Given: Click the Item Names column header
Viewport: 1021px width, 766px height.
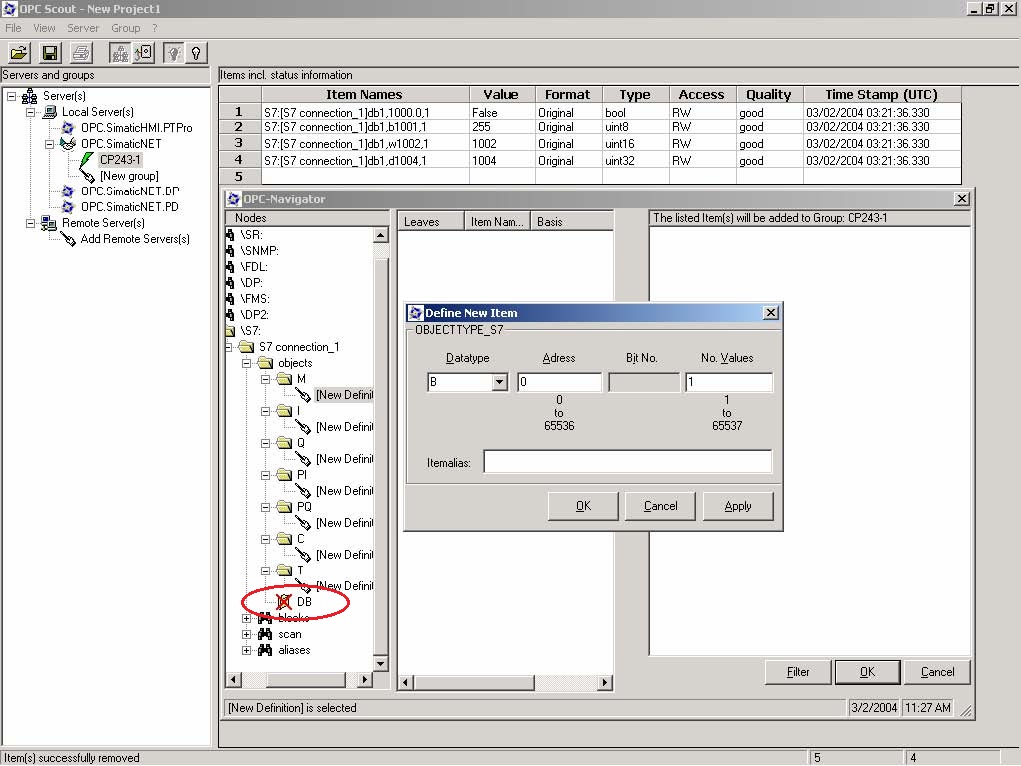Looking at the screenshot, I should (x=364, y=95).
